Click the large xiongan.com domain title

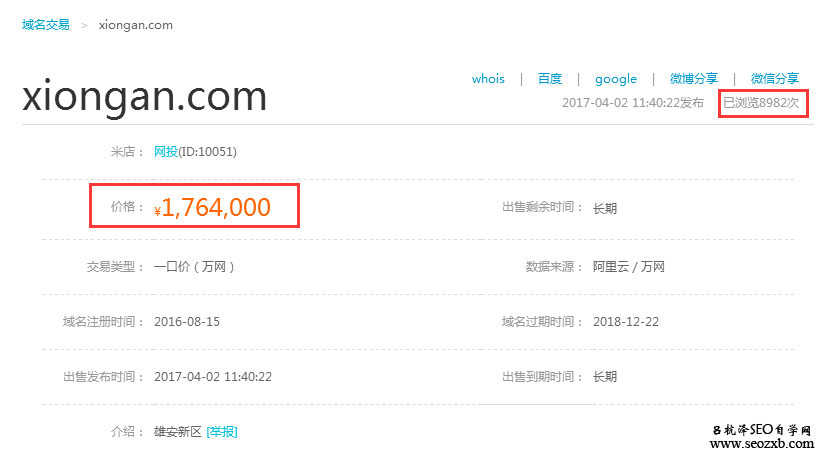click(145, 97)
